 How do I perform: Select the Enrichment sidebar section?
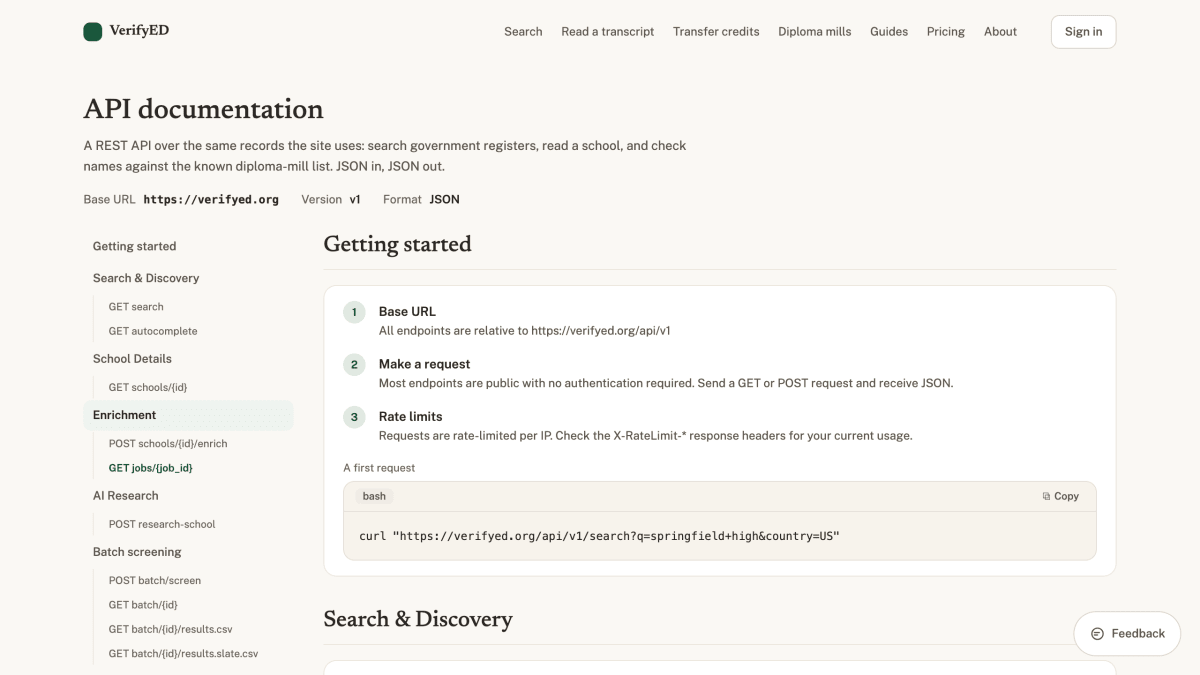click(188, 415)
